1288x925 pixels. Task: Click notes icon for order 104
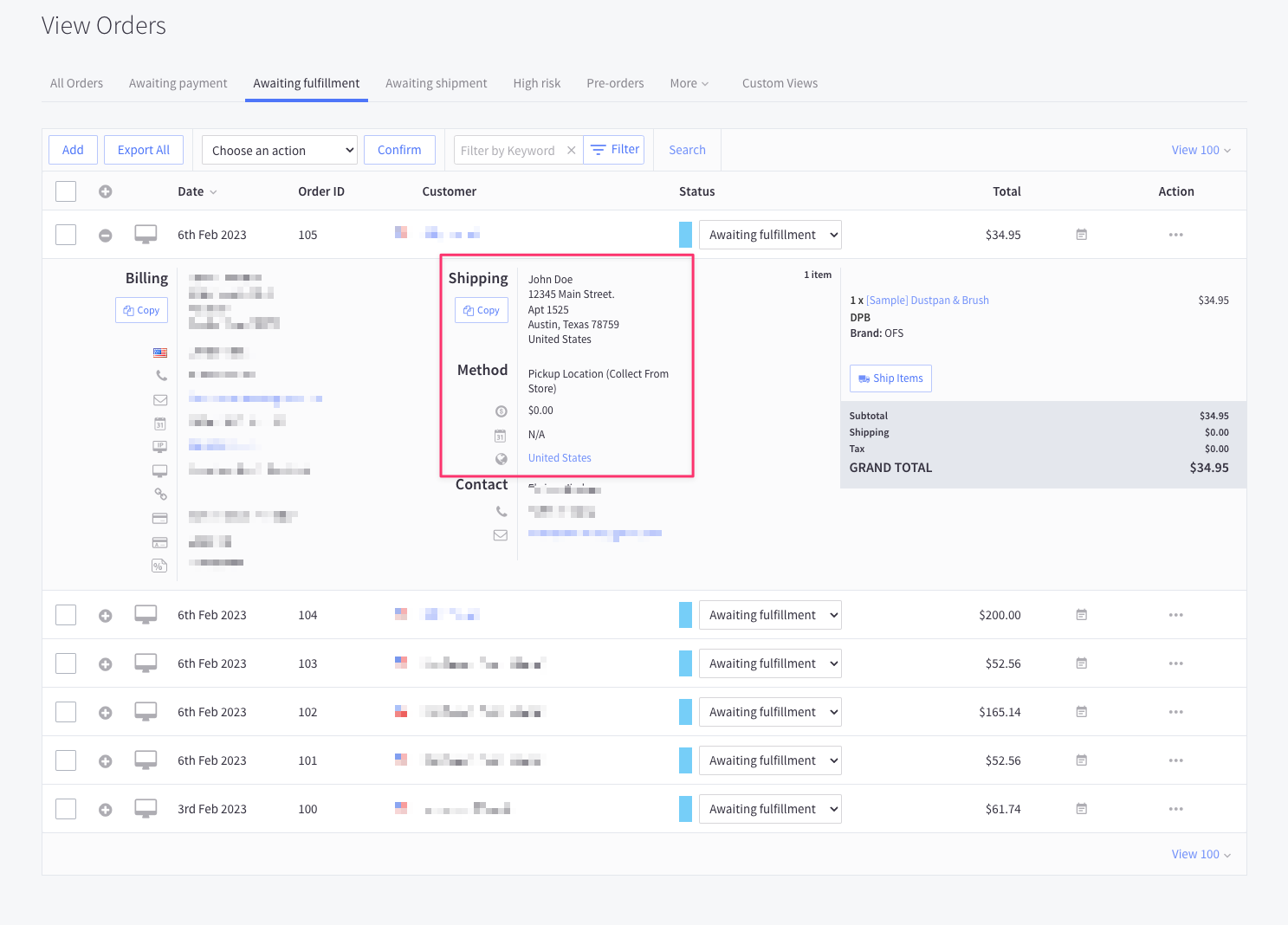click(x=1081, y=615)
